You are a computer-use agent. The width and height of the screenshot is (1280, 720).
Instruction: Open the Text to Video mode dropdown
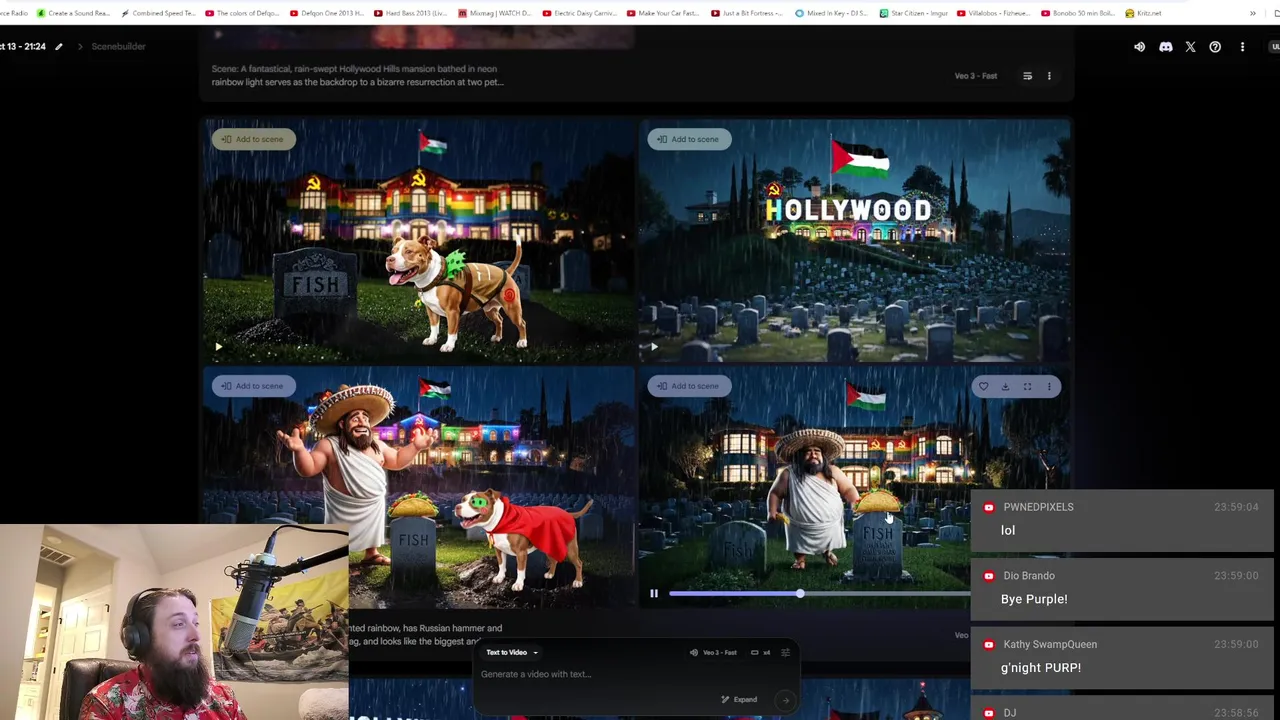click(512, 653)
